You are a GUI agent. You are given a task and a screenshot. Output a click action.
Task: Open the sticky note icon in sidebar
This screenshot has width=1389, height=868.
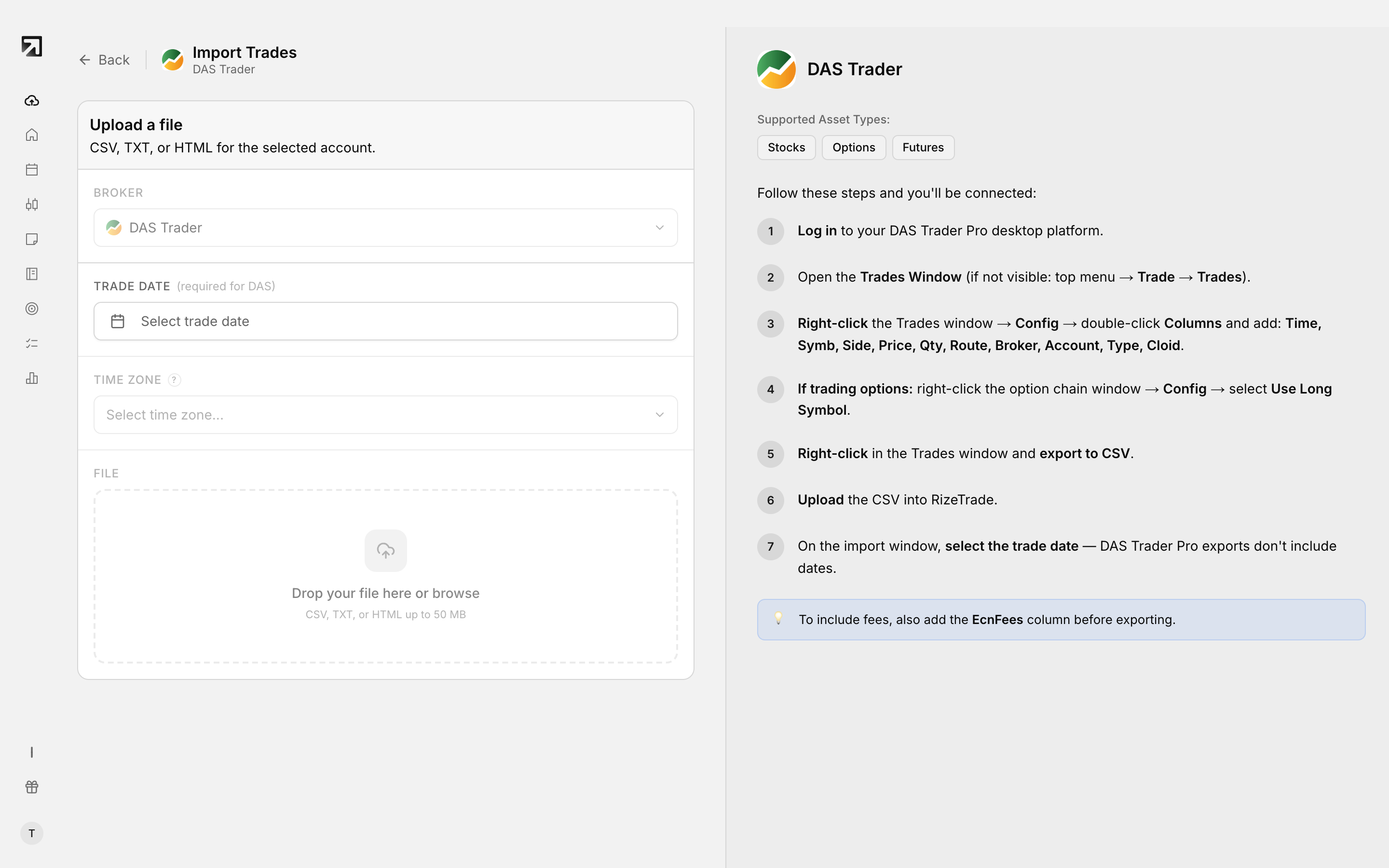coord(31,239)
